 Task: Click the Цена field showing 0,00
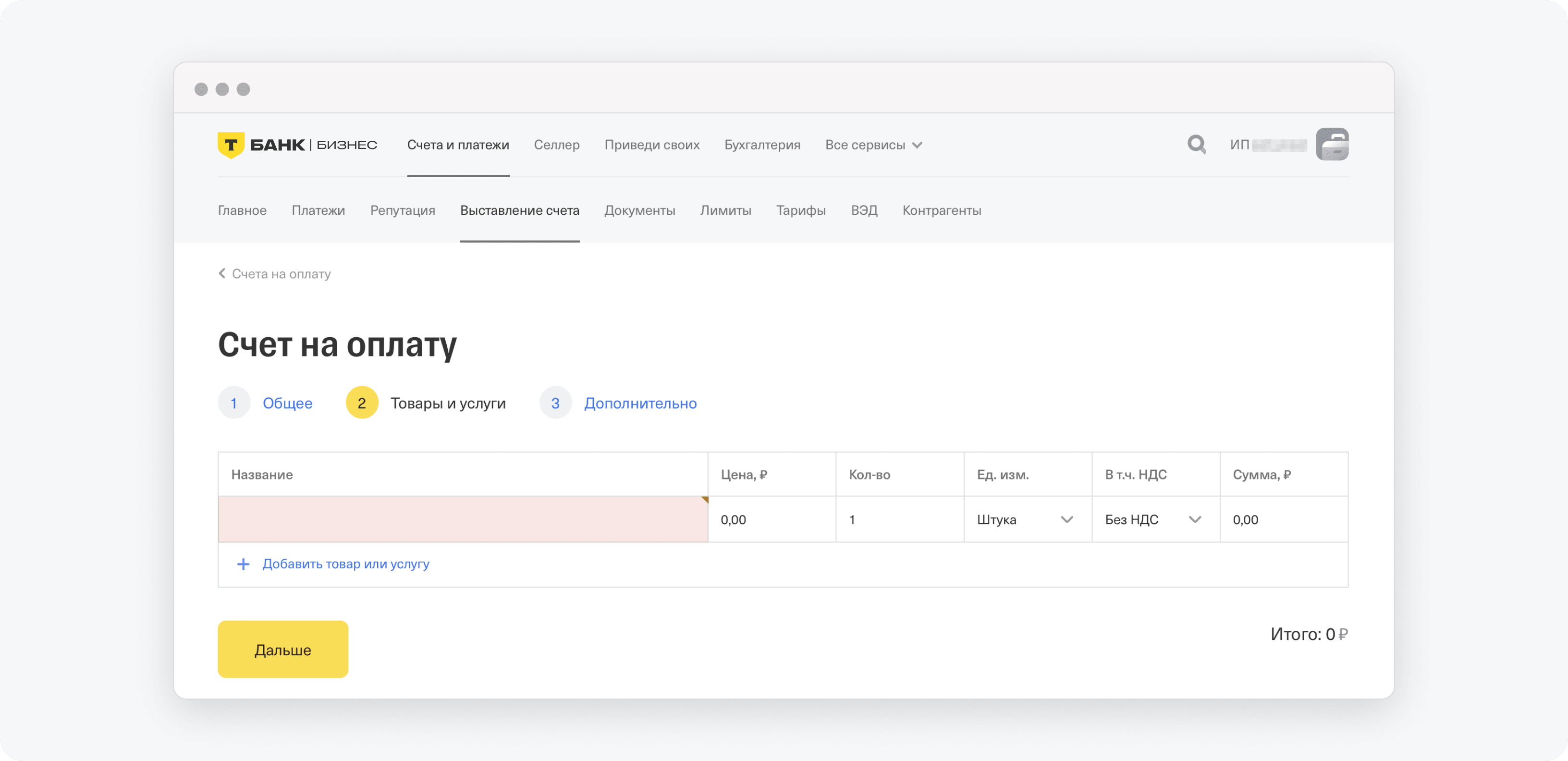771,519
